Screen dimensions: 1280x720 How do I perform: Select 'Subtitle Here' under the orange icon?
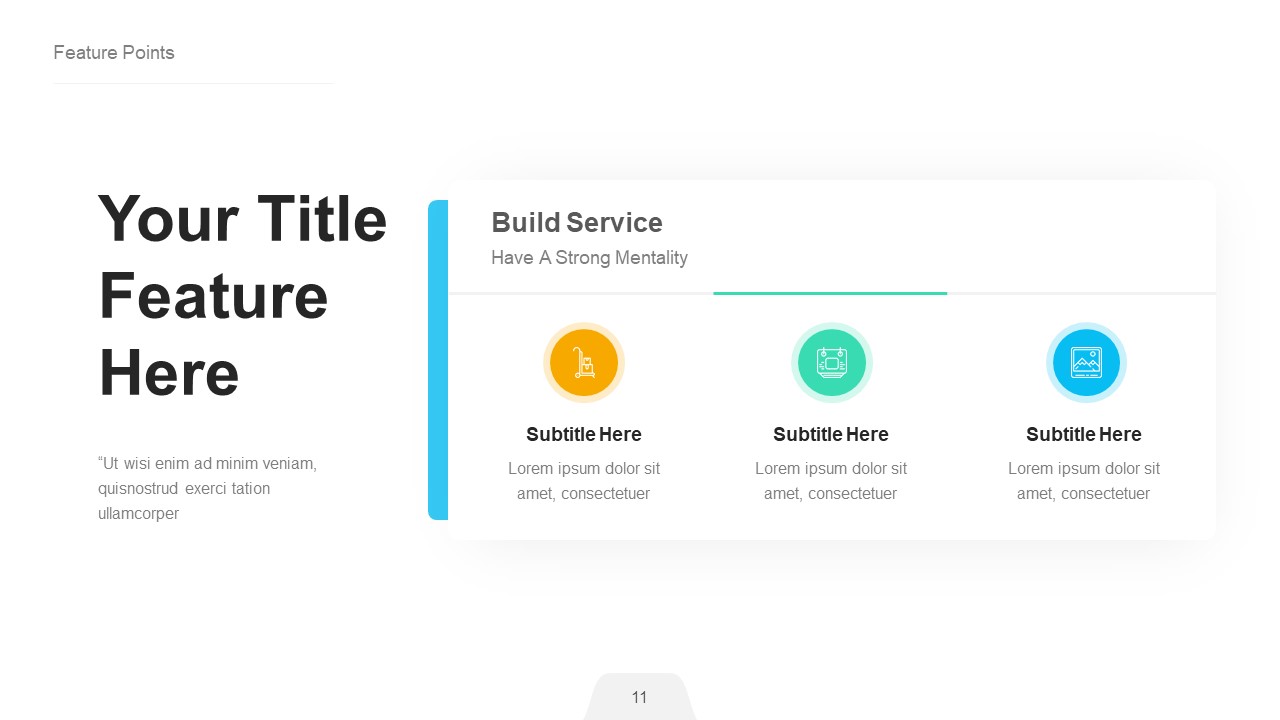(584, 434)
